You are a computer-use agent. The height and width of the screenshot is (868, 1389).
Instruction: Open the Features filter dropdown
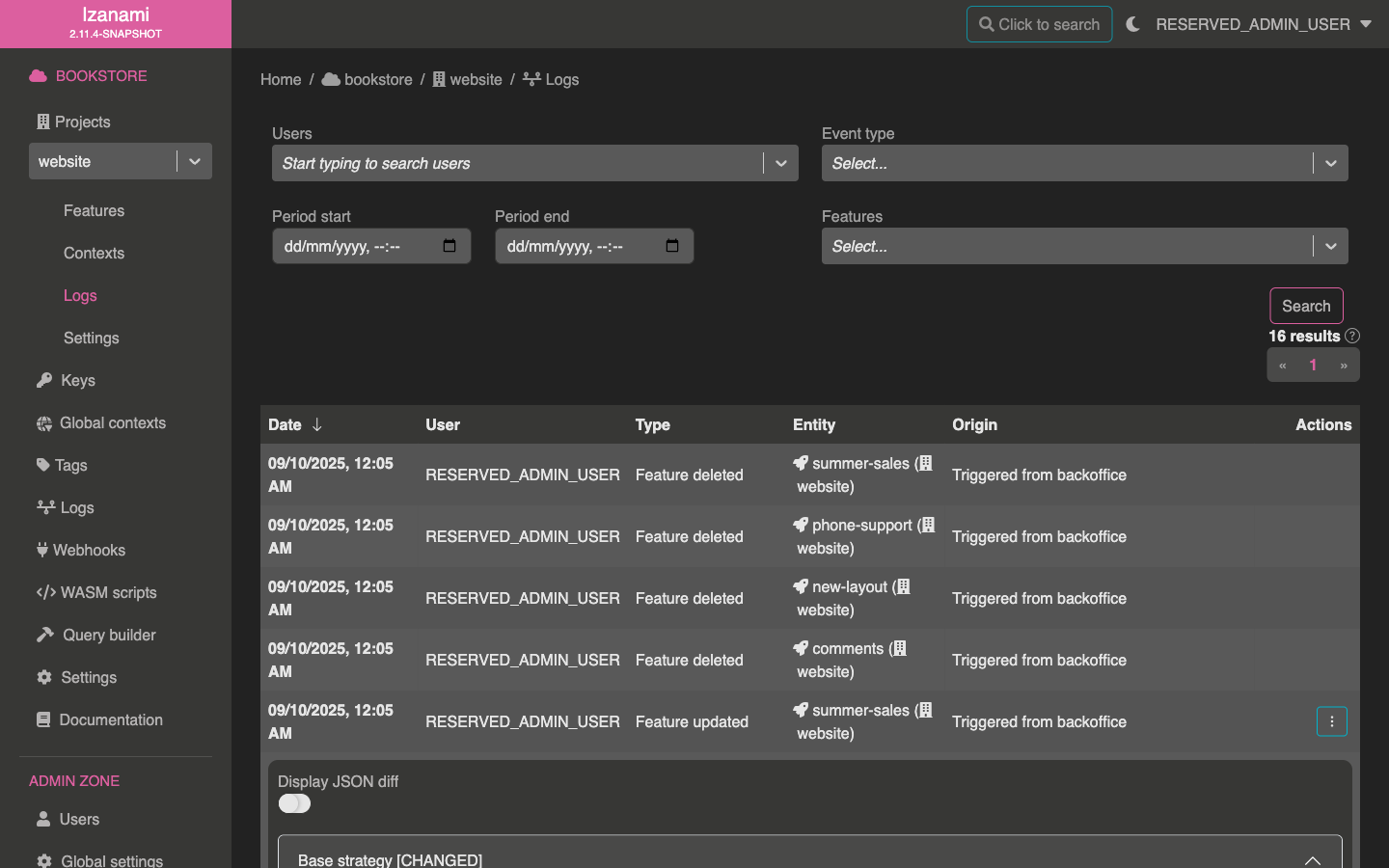pos(1330,247)
